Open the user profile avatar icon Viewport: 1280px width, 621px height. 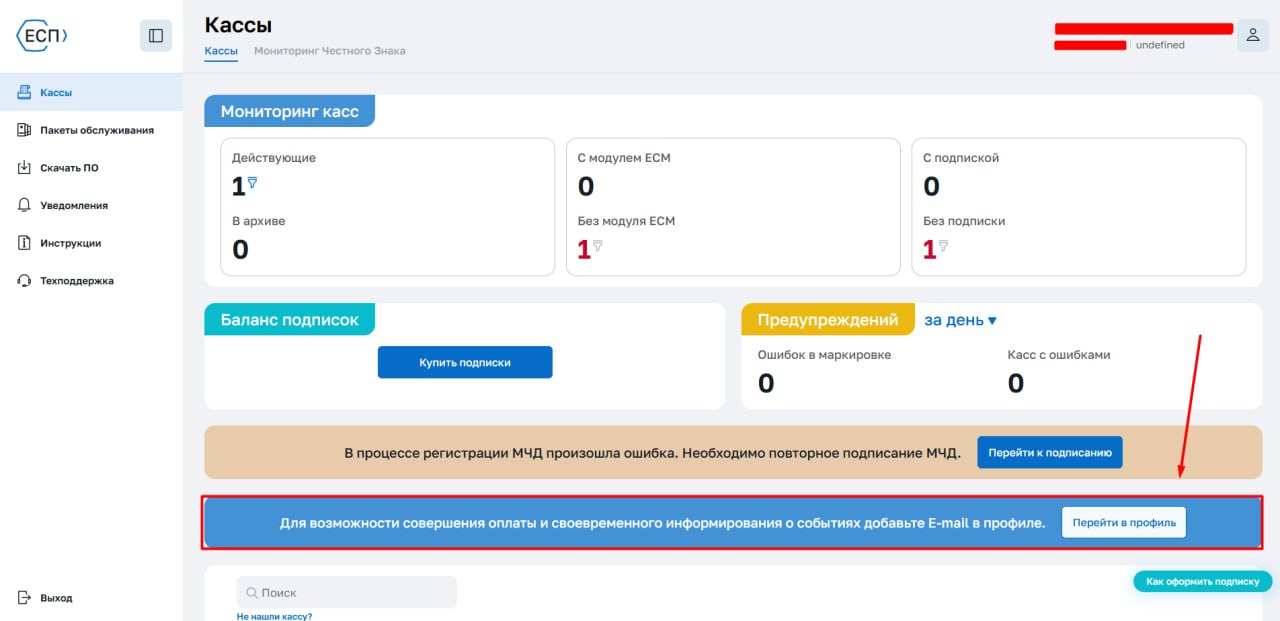pyautogui.click(x=1252, y=36)
